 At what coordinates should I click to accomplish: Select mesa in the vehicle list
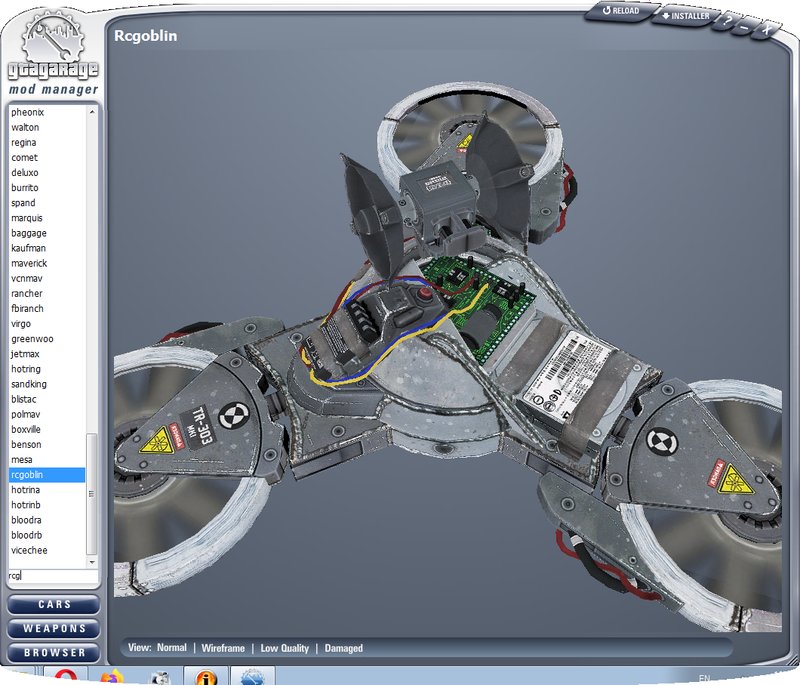(47, 460)
